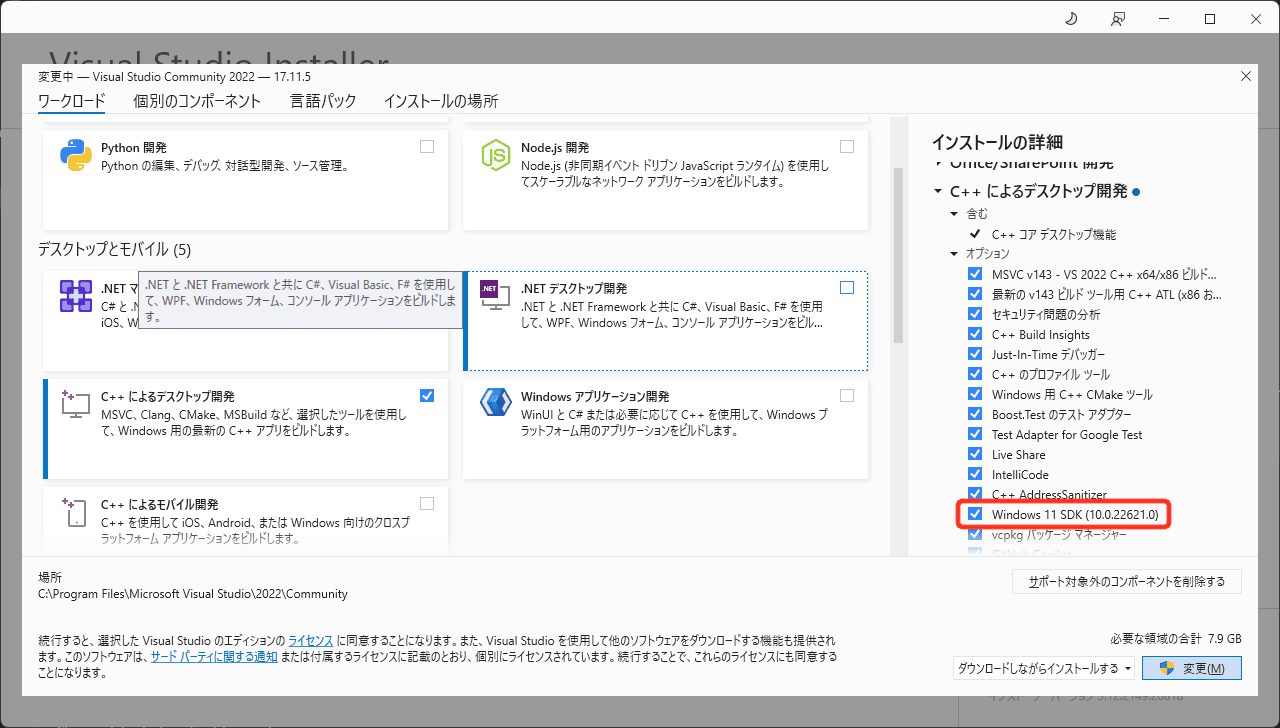Screen dimensions: 1280x728
Task: Uncheck Test Adapter for Google Test option
Action: pos(975,434)
